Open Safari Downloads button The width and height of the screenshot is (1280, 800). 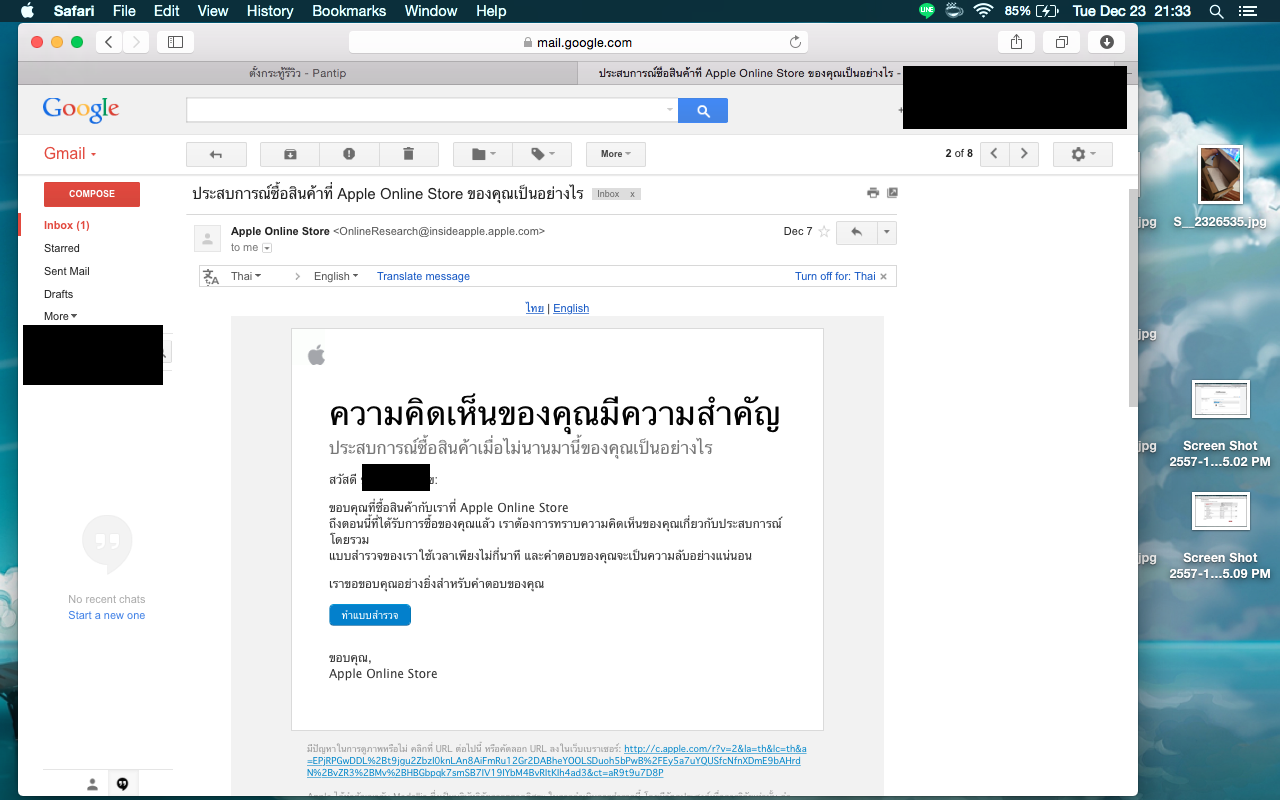click(x=1107, y=42)
